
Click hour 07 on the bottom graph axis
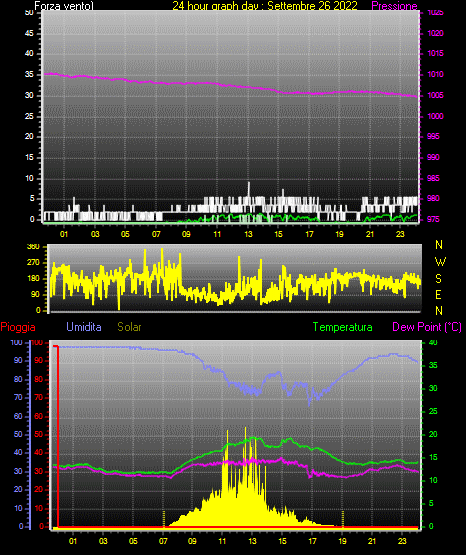coord(163,541)
